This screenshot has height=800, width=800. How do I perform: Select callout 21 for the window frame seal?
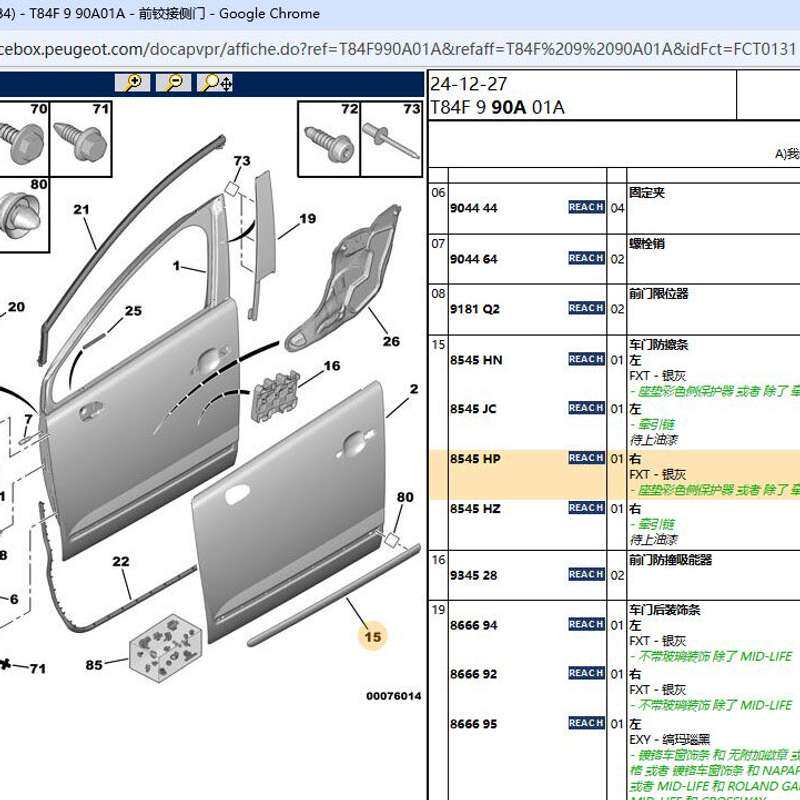click(x=81, y=209)
